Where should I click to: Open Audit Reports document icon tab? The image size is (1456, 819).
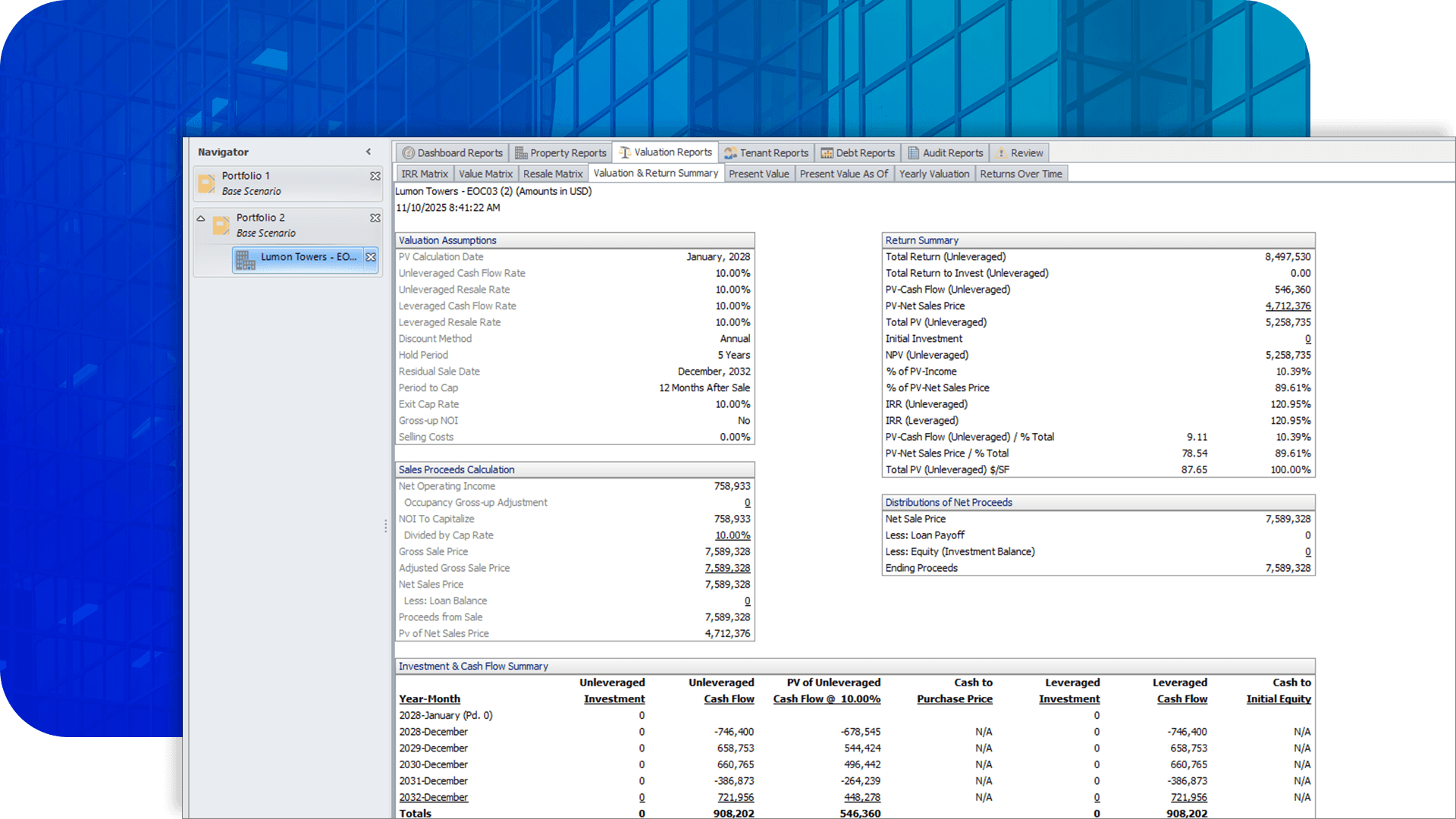coord(913,153)
